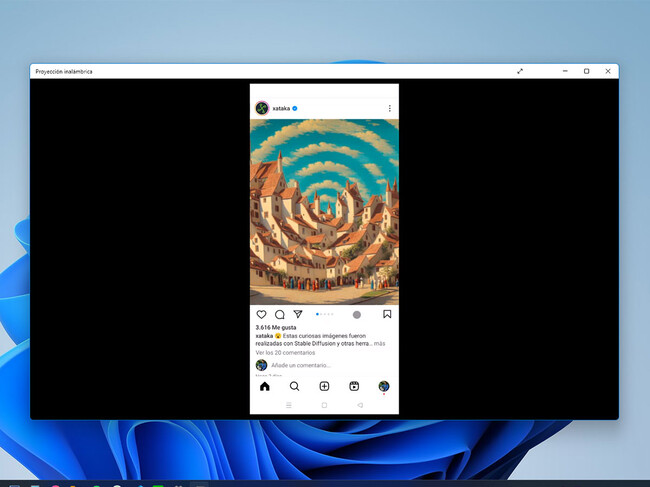This screenshot has height=487, width=650.
Task: View the '3.616 Me gusta' likes list
Action: tap(276, 327)
